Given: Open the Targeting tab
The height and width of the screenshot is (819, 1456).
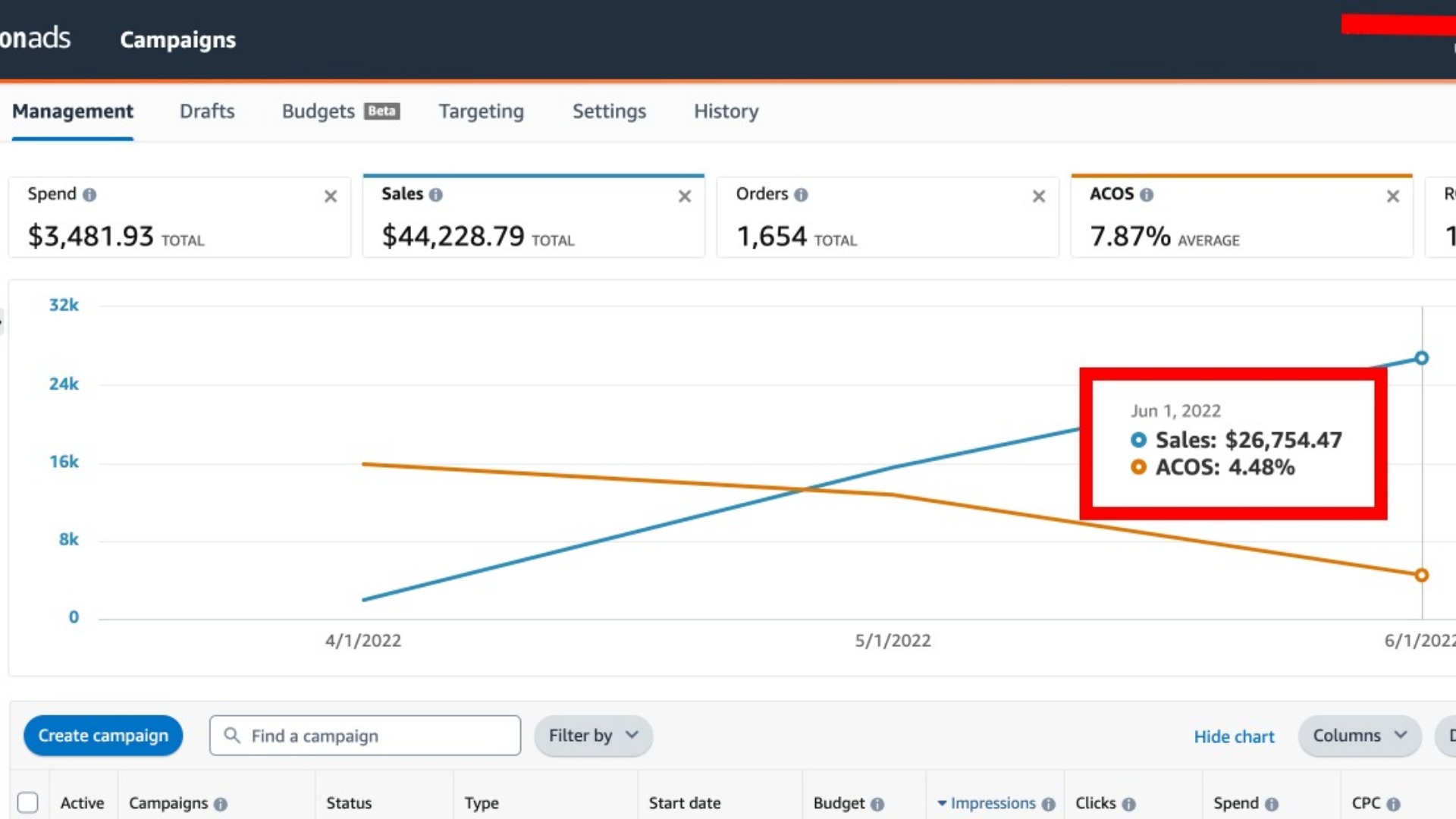Looking at the screenshot, I should coord(481,111).
